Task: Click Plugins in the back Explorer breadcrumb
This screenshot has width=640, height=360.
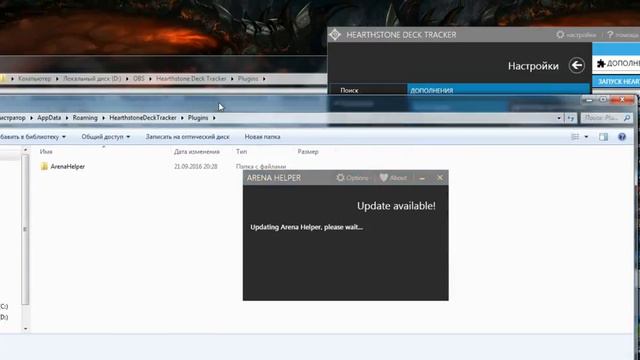Action: [x=248, y=78]
